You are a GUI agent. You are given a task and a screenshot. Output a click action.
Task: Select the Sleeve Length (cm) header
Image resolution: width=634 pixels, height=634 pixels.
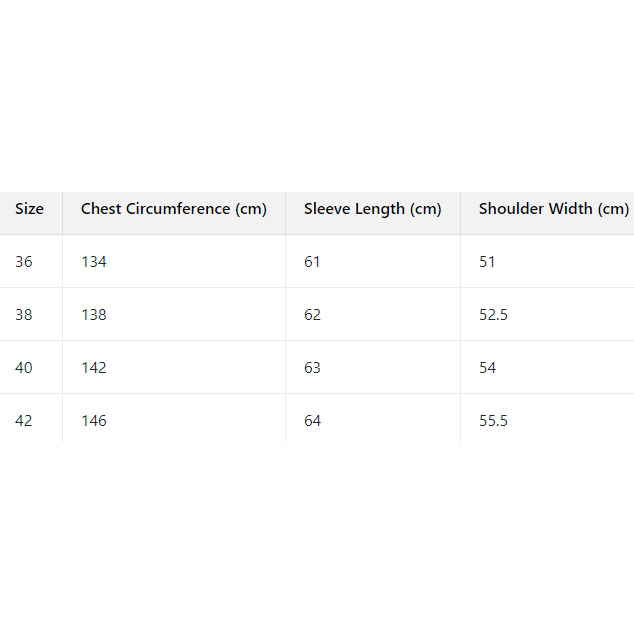coord(372,209)
